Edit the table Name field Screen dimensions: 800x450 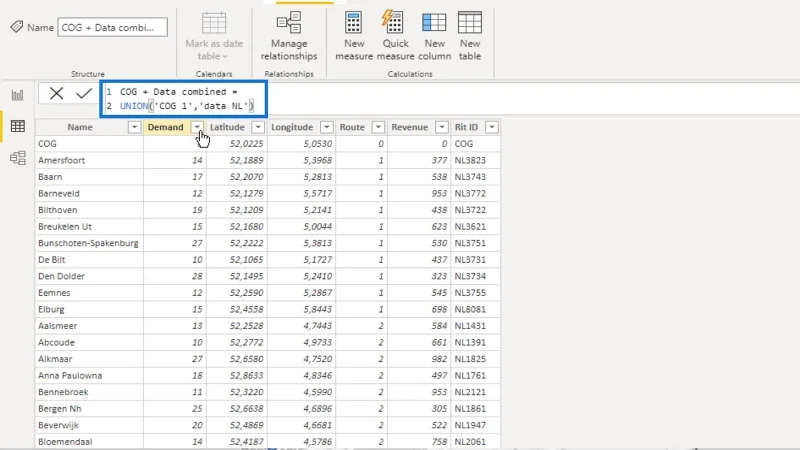point(112,27)
